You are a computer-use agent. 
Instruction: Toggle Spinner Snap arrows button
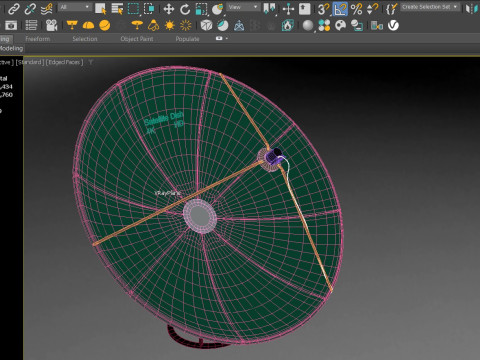(x=372, y=9)
